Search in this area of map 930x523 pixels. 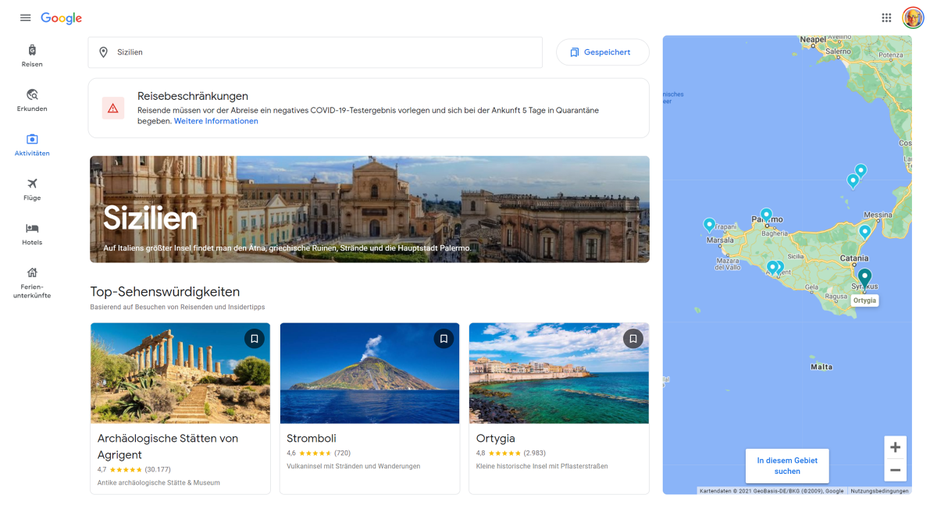pyautogui.click(x=787, y=466)
